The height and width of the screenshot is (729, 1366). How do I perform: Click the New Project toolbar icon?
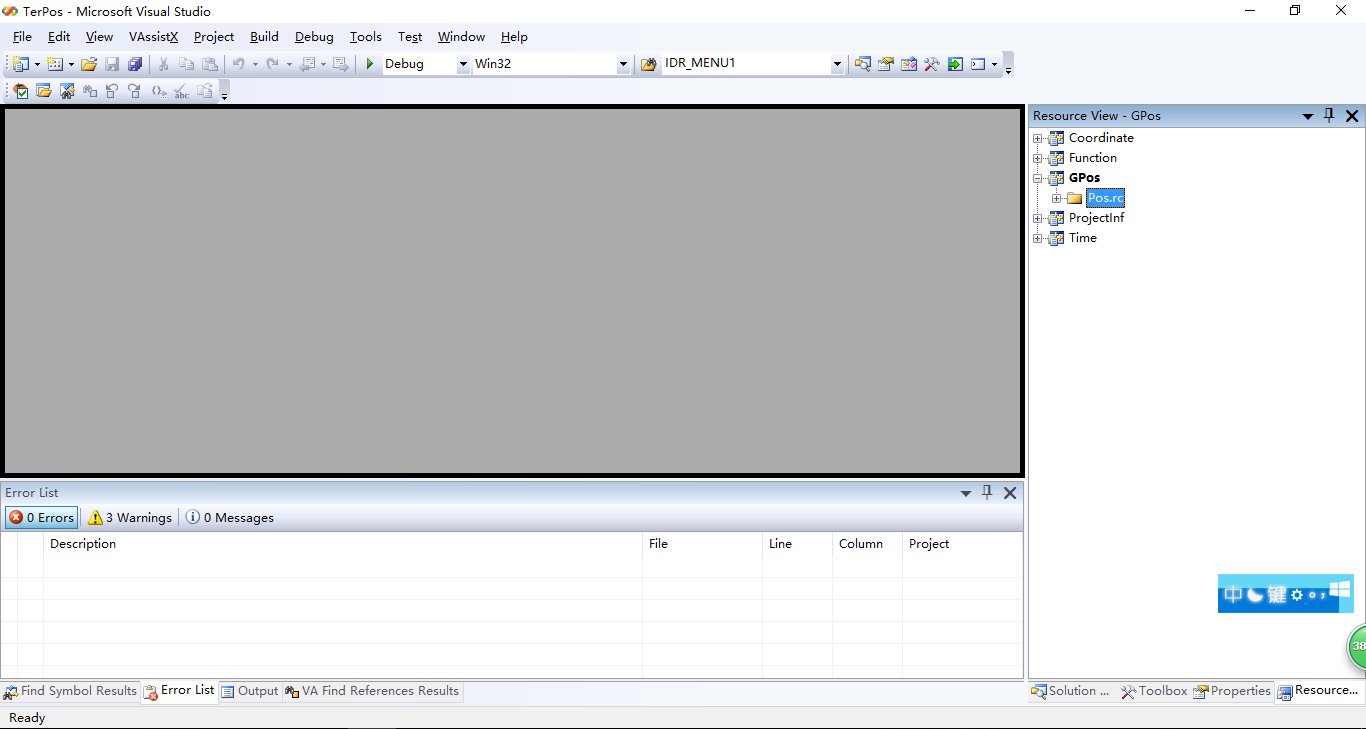click(20, 64)
